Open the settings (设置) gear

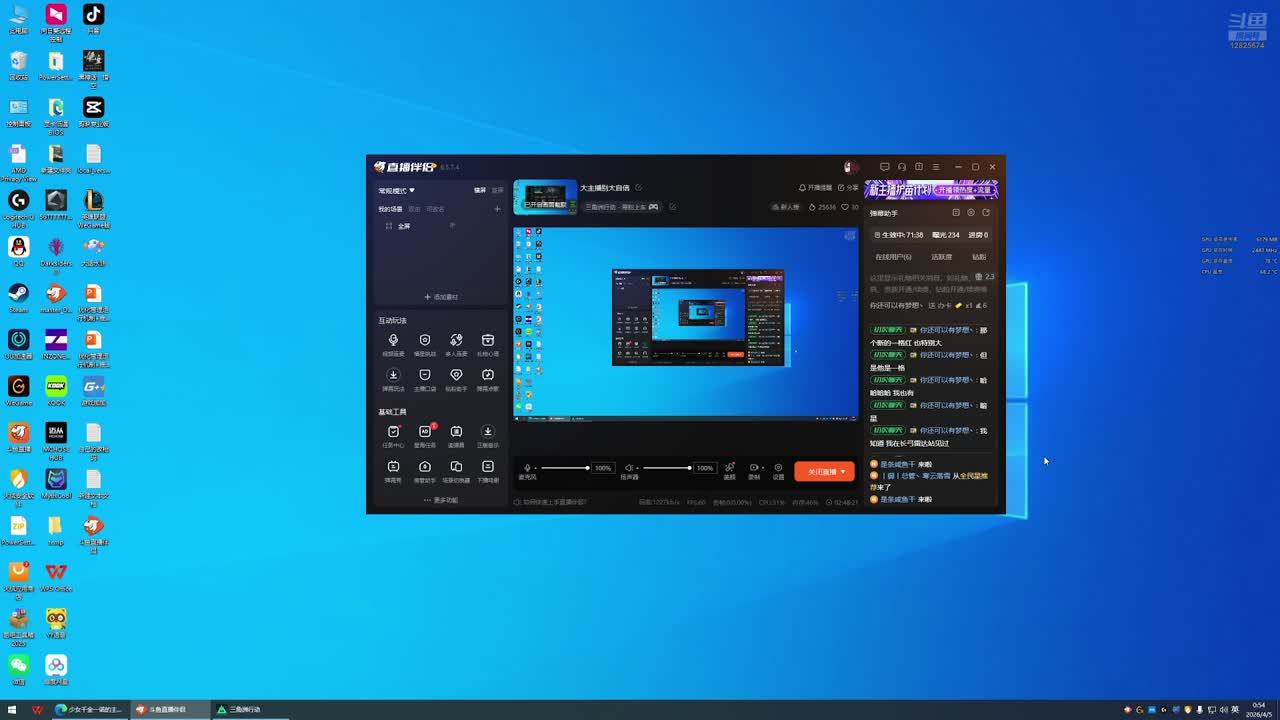click(778, 467)
